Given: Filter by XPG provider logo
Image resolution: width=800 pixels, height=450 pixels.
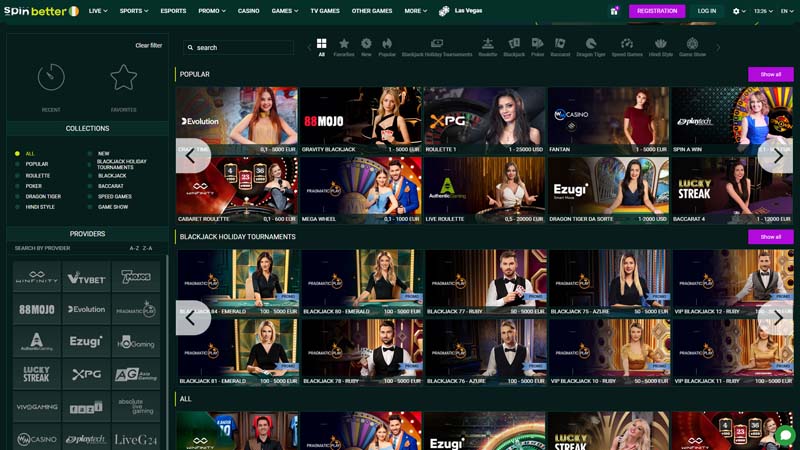Looking at the screenshot, I should (x=86, y=374).
